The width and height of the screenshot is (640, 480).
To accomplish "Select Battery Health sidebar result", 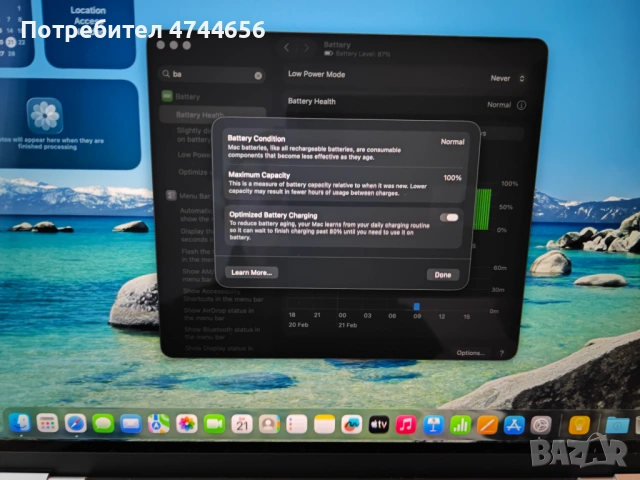I will pyautogui.click(x=212, y=115).
